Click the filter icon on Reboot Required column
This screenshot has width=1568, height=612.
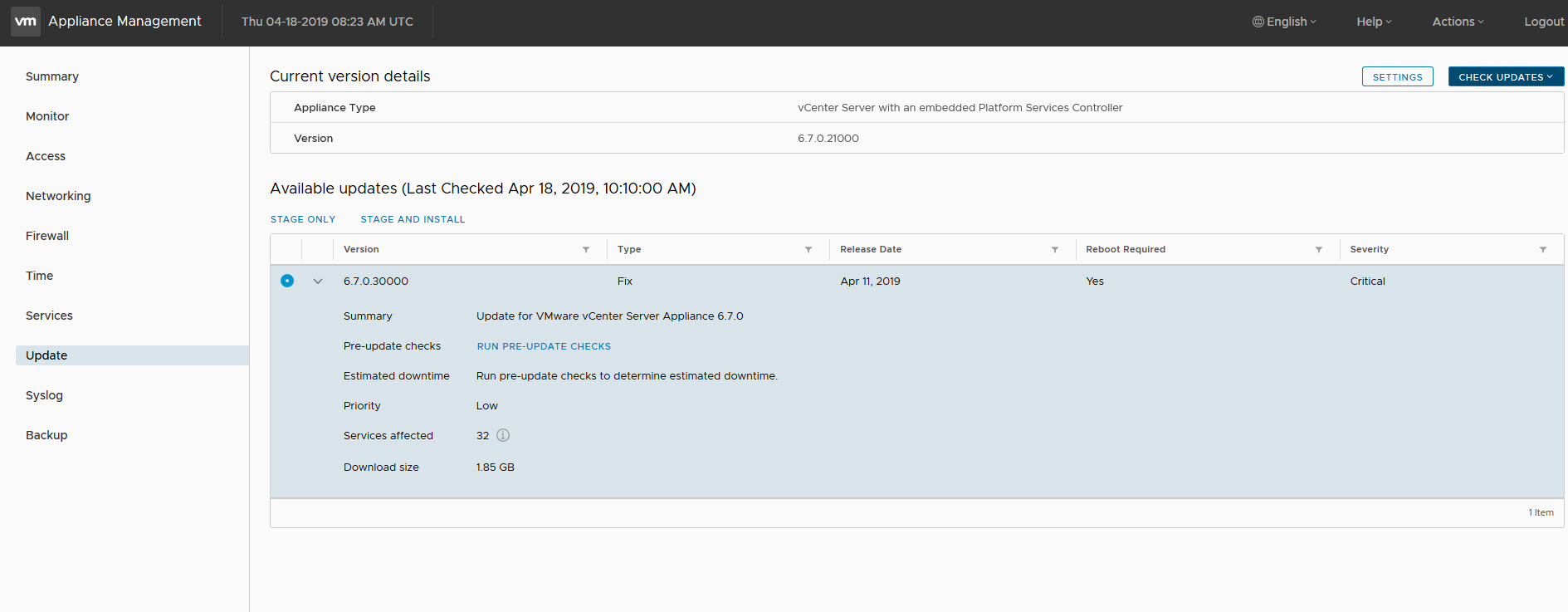(x=1319, y=250)
